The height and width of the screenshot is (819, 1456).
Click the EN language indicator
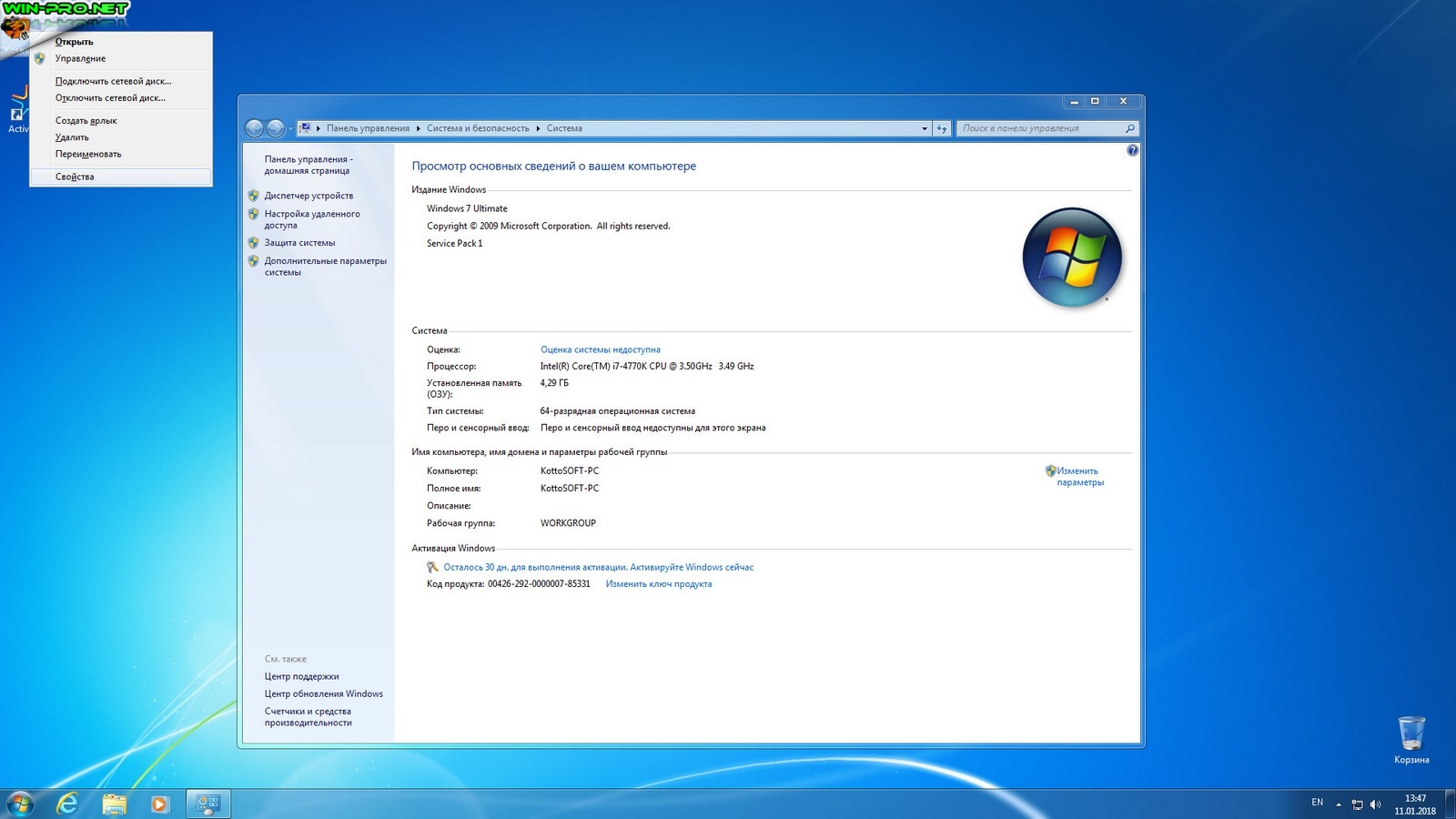coord(1317,803)
